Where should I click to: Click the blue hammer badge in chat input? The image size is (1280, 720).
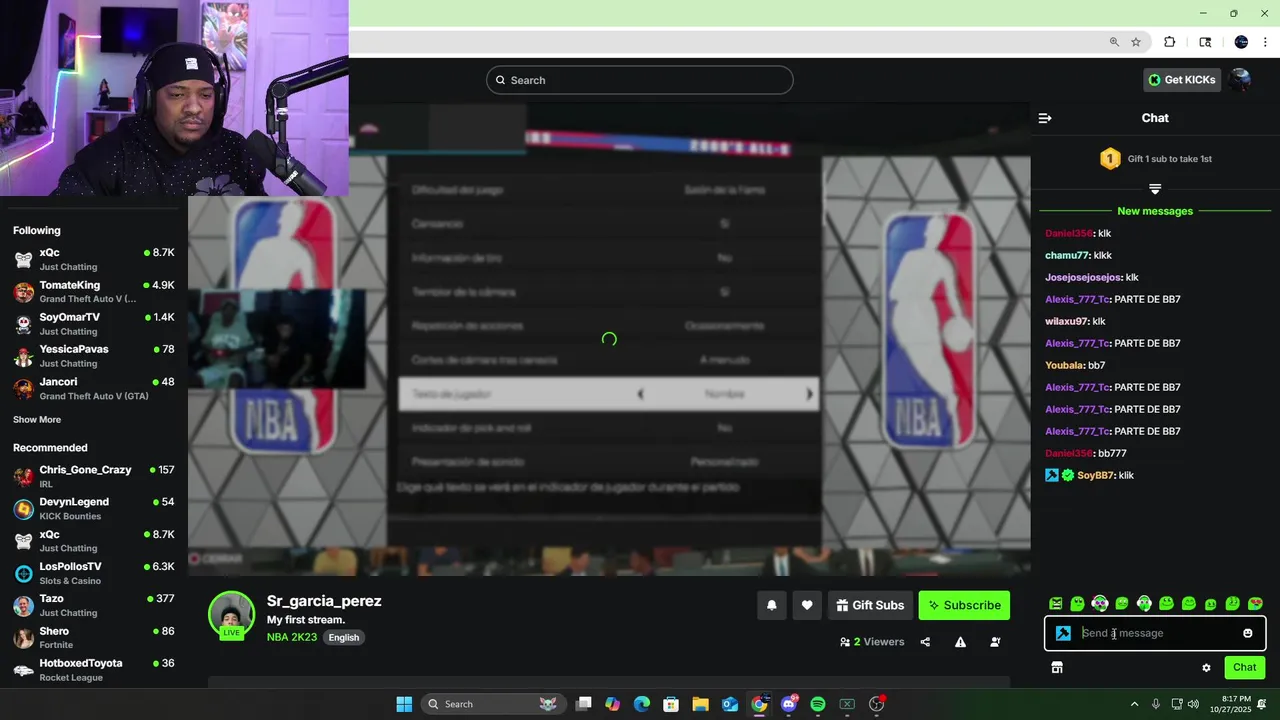1063,633
